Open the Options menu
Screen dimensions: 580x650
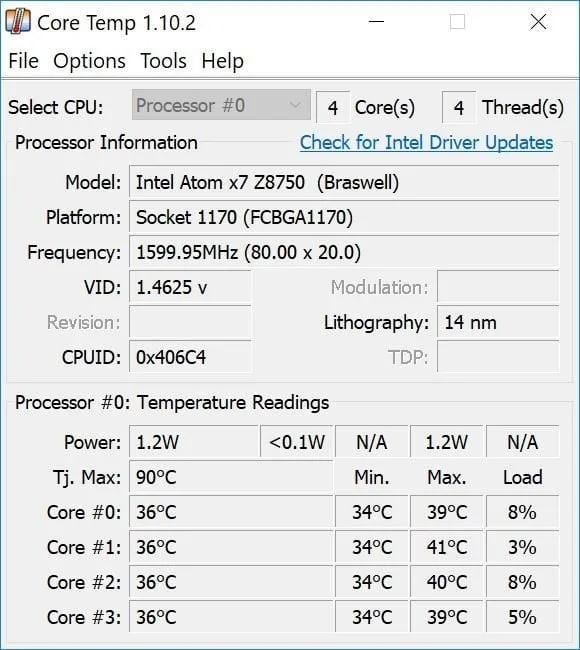tap(89, 61)
